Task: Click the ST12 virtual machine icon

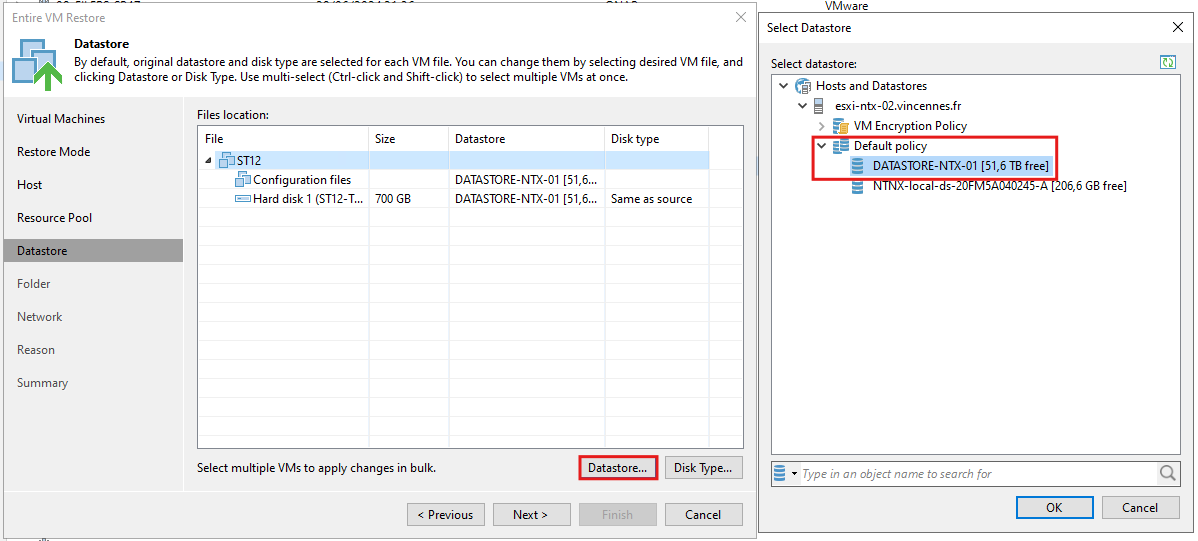Action: pos(227,160)
